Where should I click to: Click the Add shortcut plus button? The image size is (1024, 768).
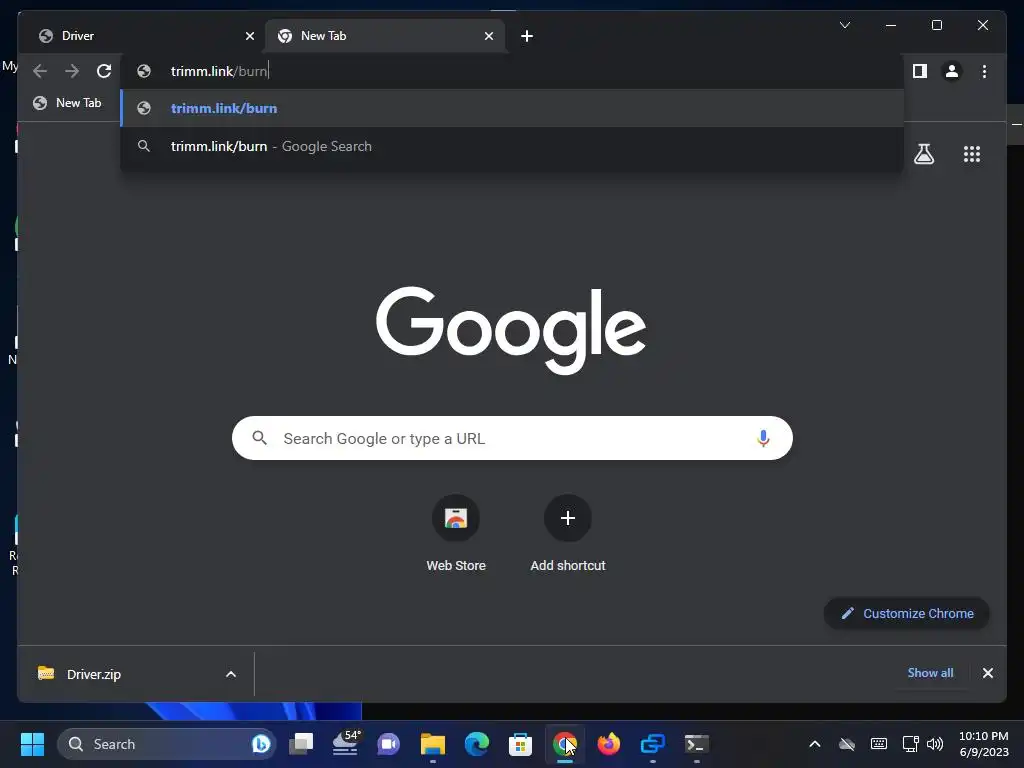point(568,518)
